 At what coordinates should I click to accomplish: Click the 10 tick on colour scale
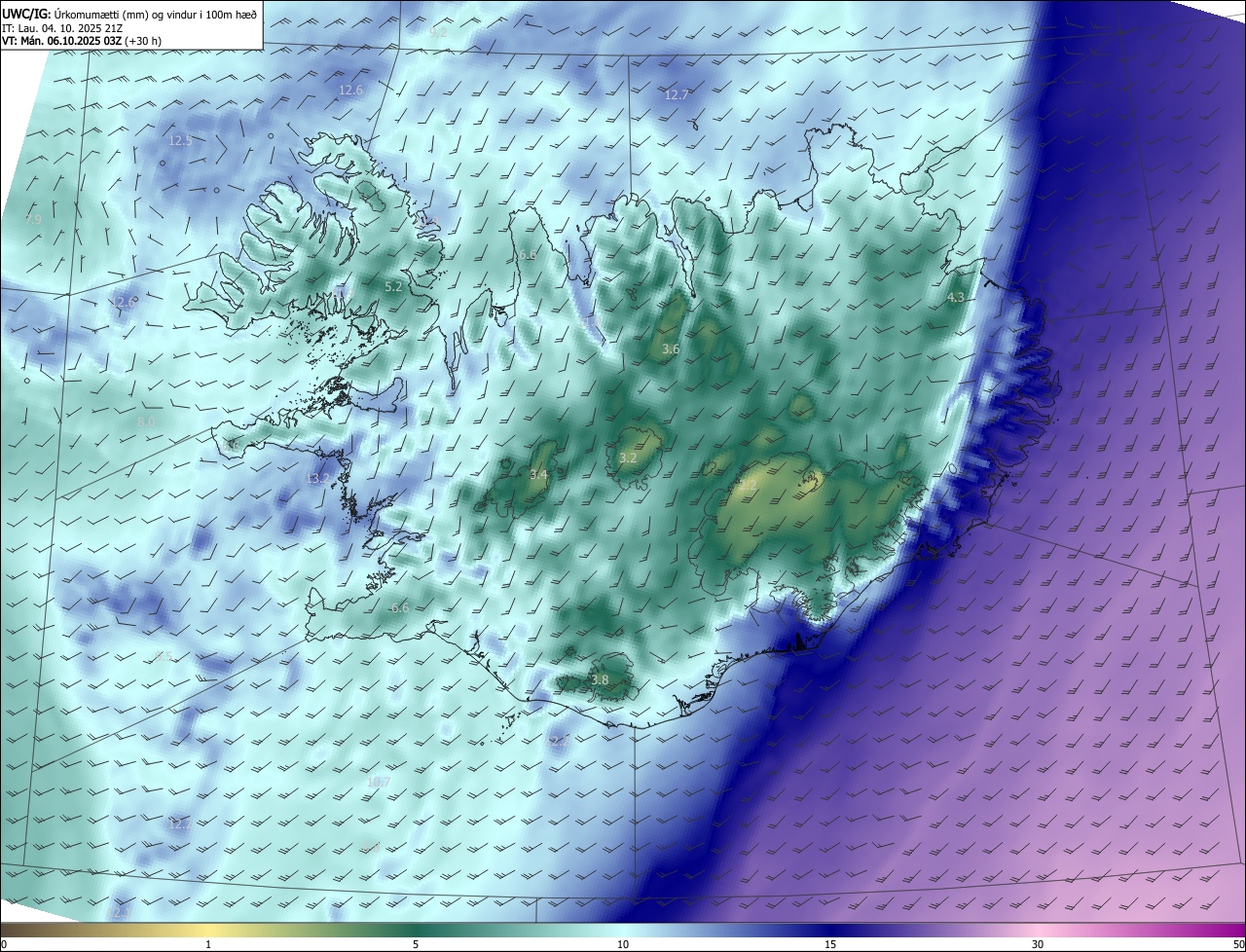623,944
